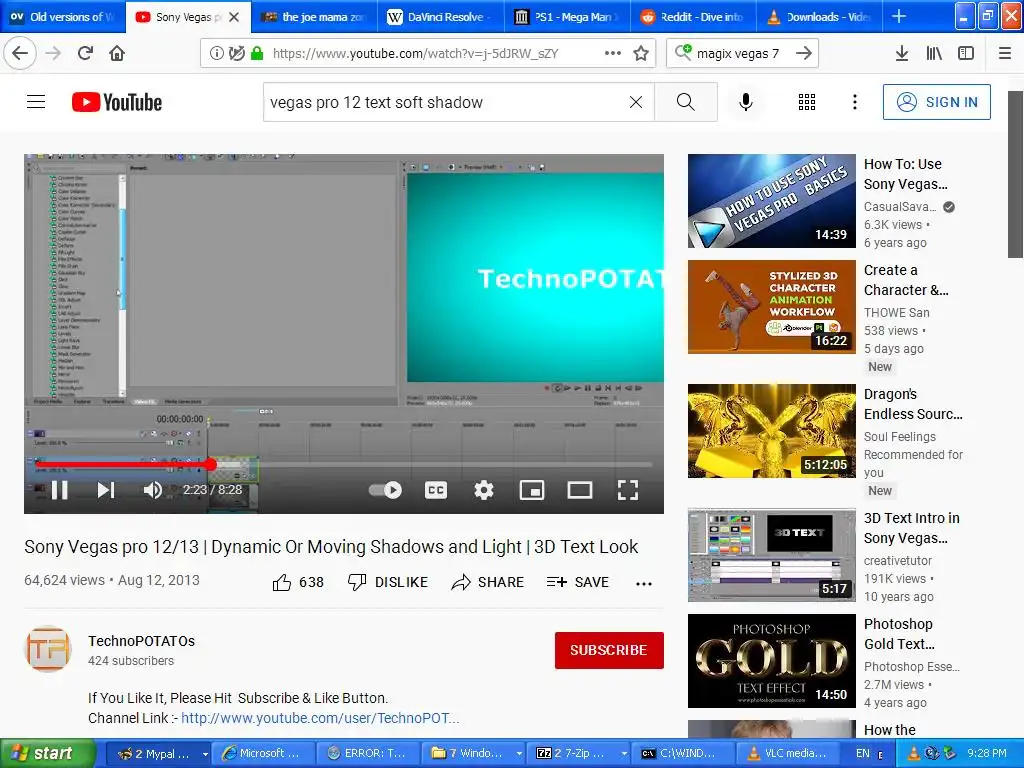The image size is (1024, 768).
Task: Bookmark this page with the star icon
Action: tap(641, 53)
